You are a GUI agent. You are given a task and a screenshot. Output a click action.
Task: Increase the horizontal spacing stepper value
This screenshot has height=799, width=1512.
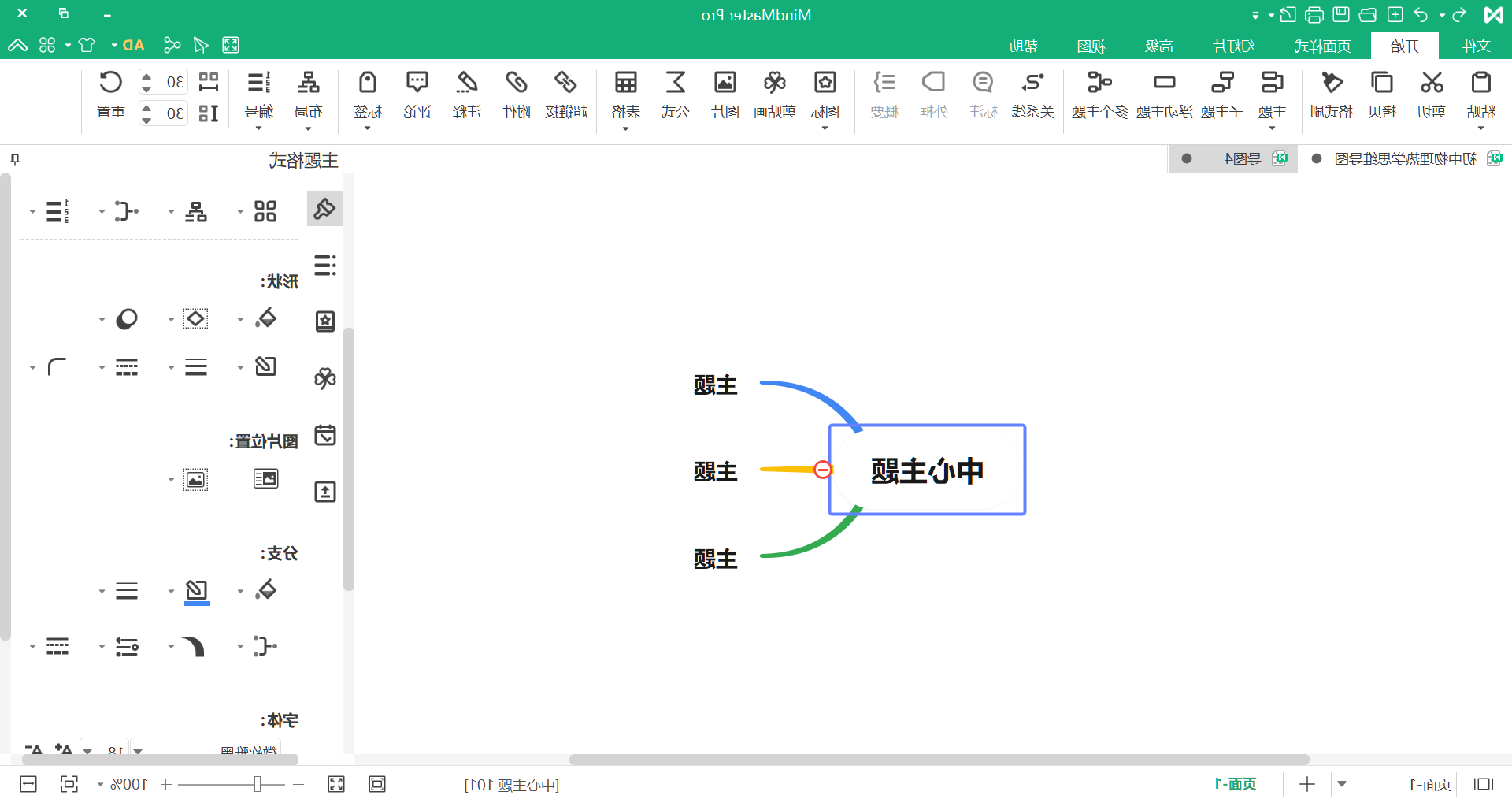pos(146,76)
